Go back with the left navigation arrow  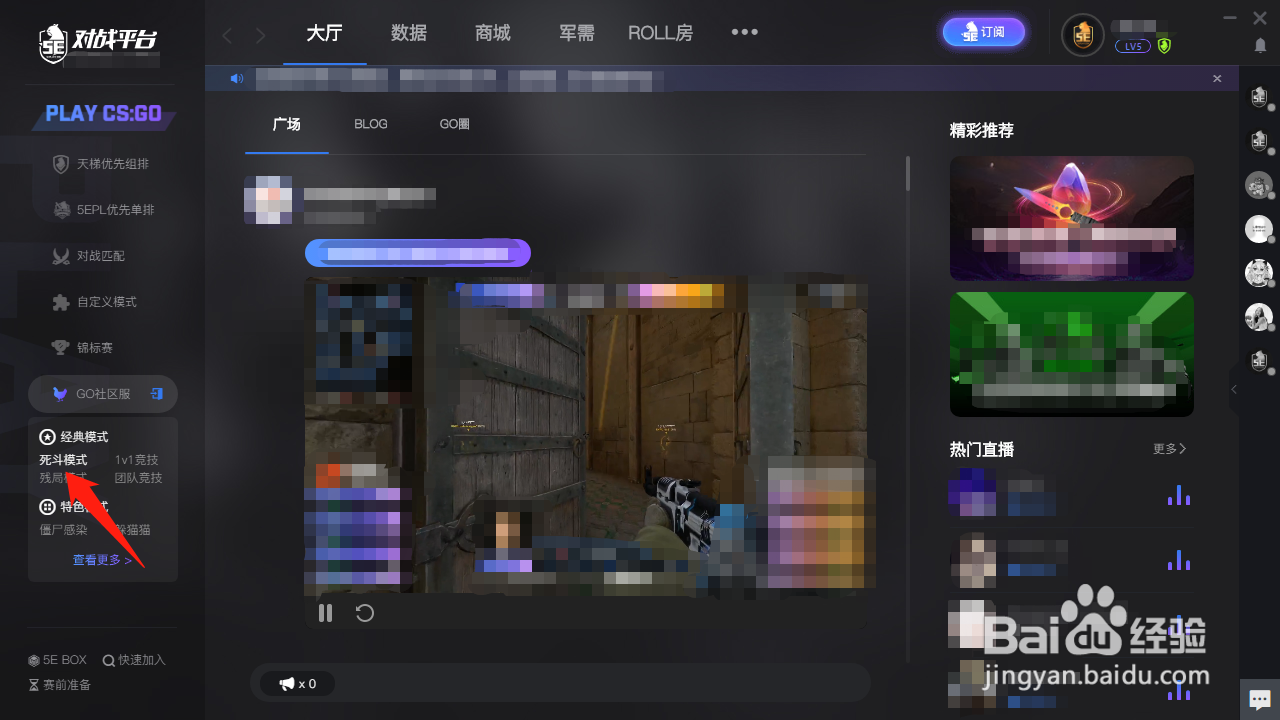(227, 35)
